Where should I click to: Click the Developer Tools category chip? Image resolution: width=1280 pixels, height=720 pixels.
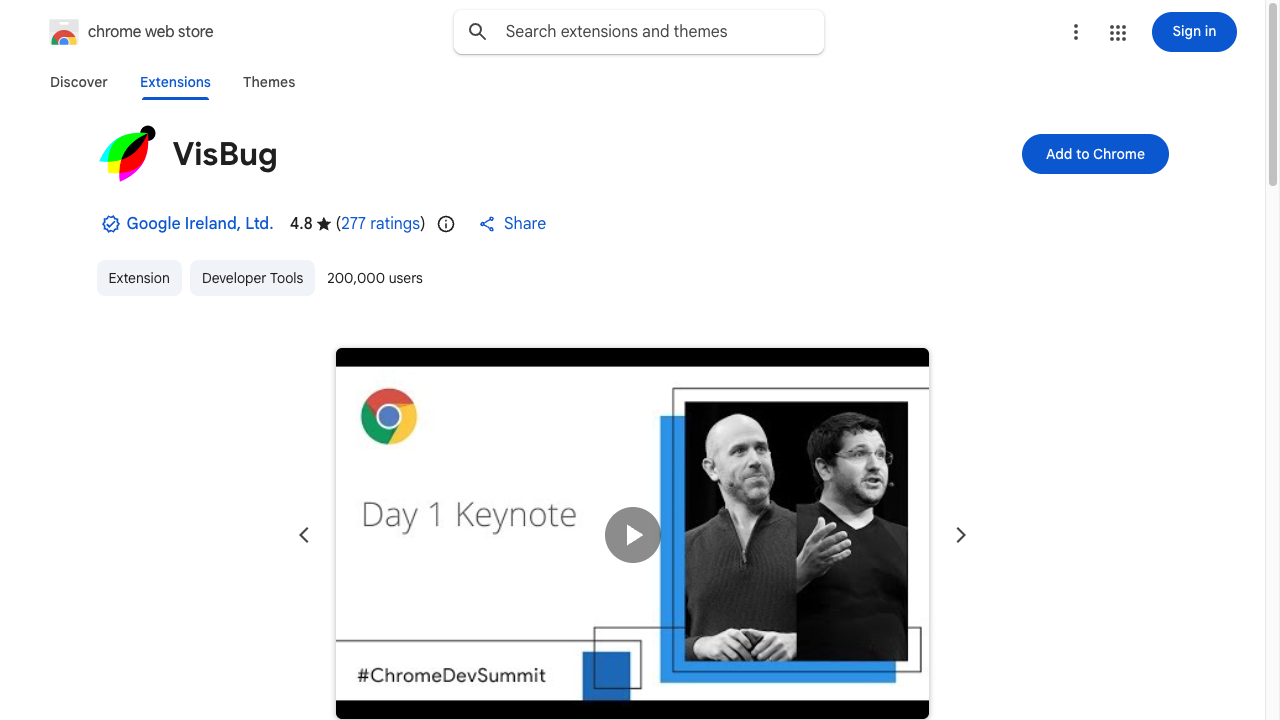click(252, 278)
